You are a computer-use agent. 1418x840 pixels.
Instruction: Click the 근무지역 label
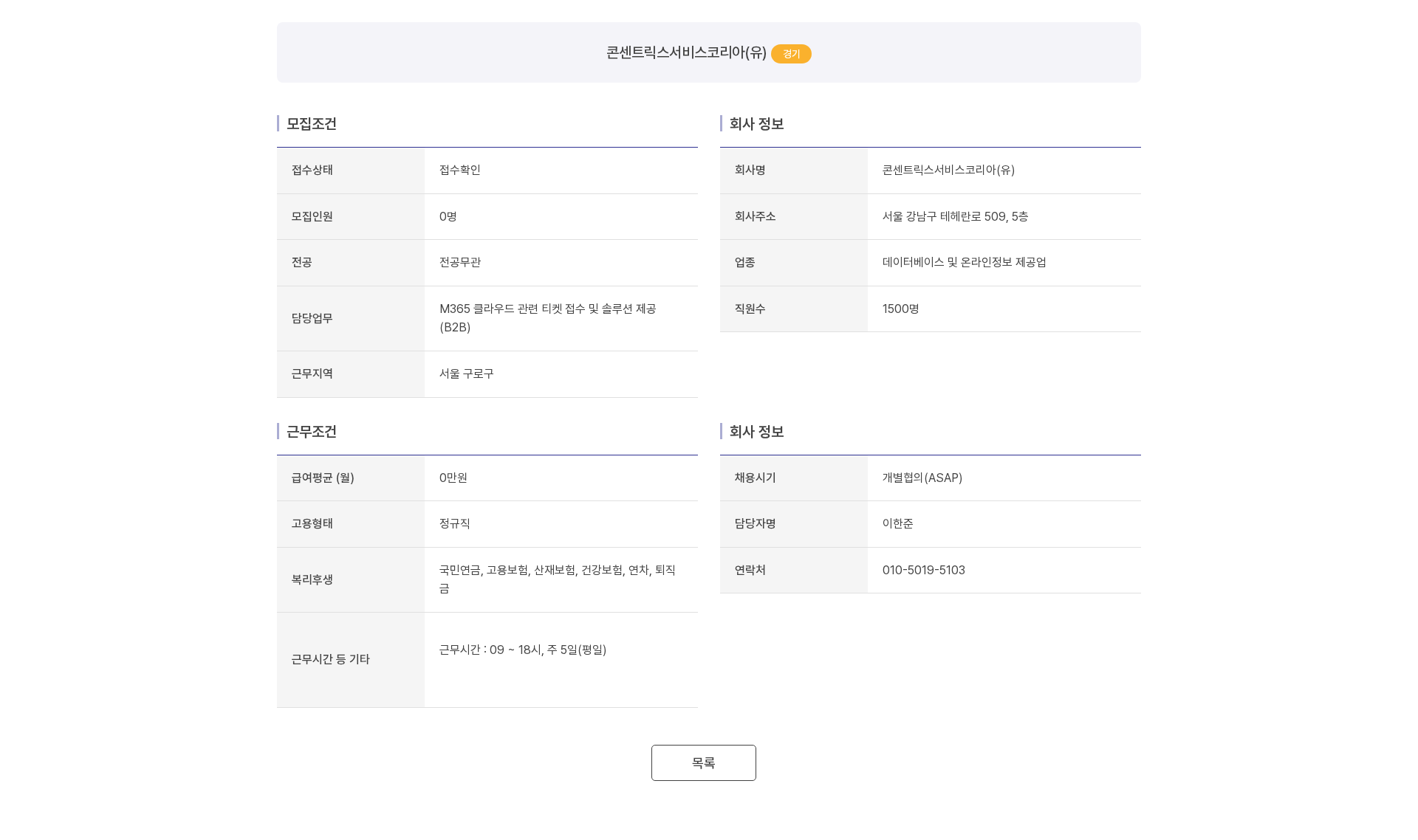coord(312,373)
